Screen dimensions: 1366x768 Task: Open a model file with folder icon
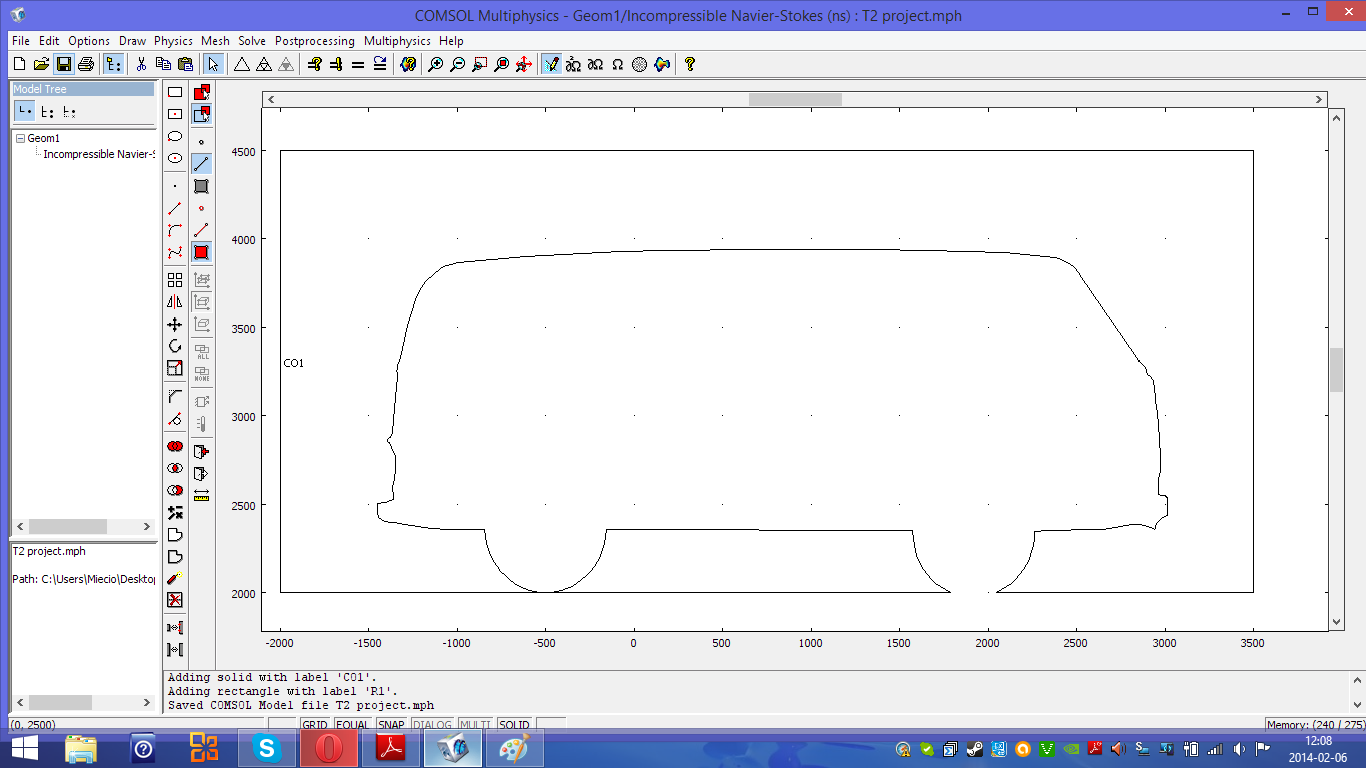[x=41, y=64]
